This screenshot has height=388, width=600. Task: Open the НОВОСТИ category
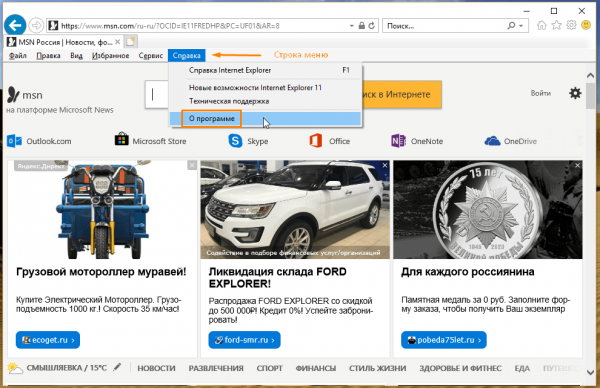[156, 368]
